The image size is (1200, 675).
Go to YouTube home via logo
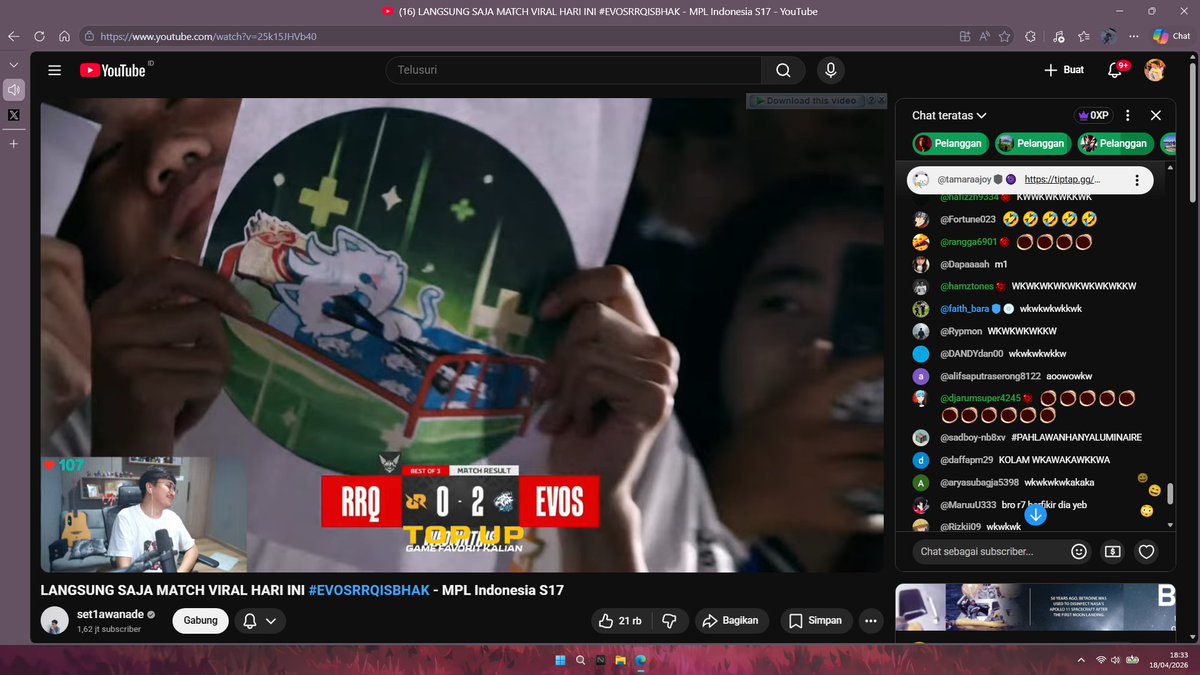pyautogui.click(x=113, y=70)
